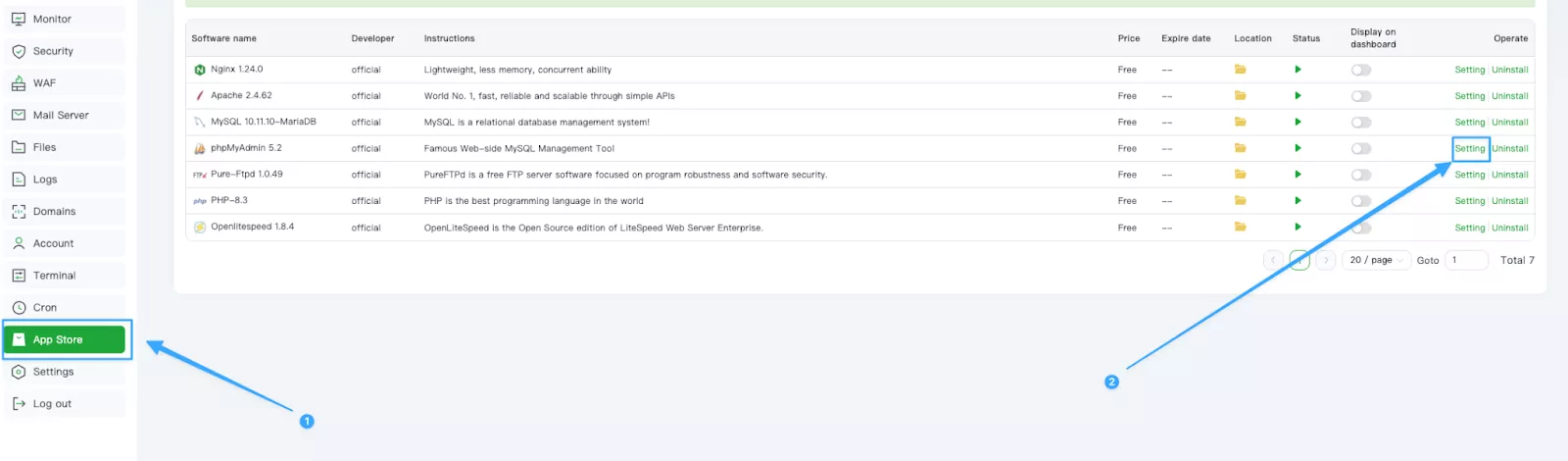The width and height of the screenshot is (1568, 461).
Task: Toggle Apache display on dashboard
Action: 1361,96
